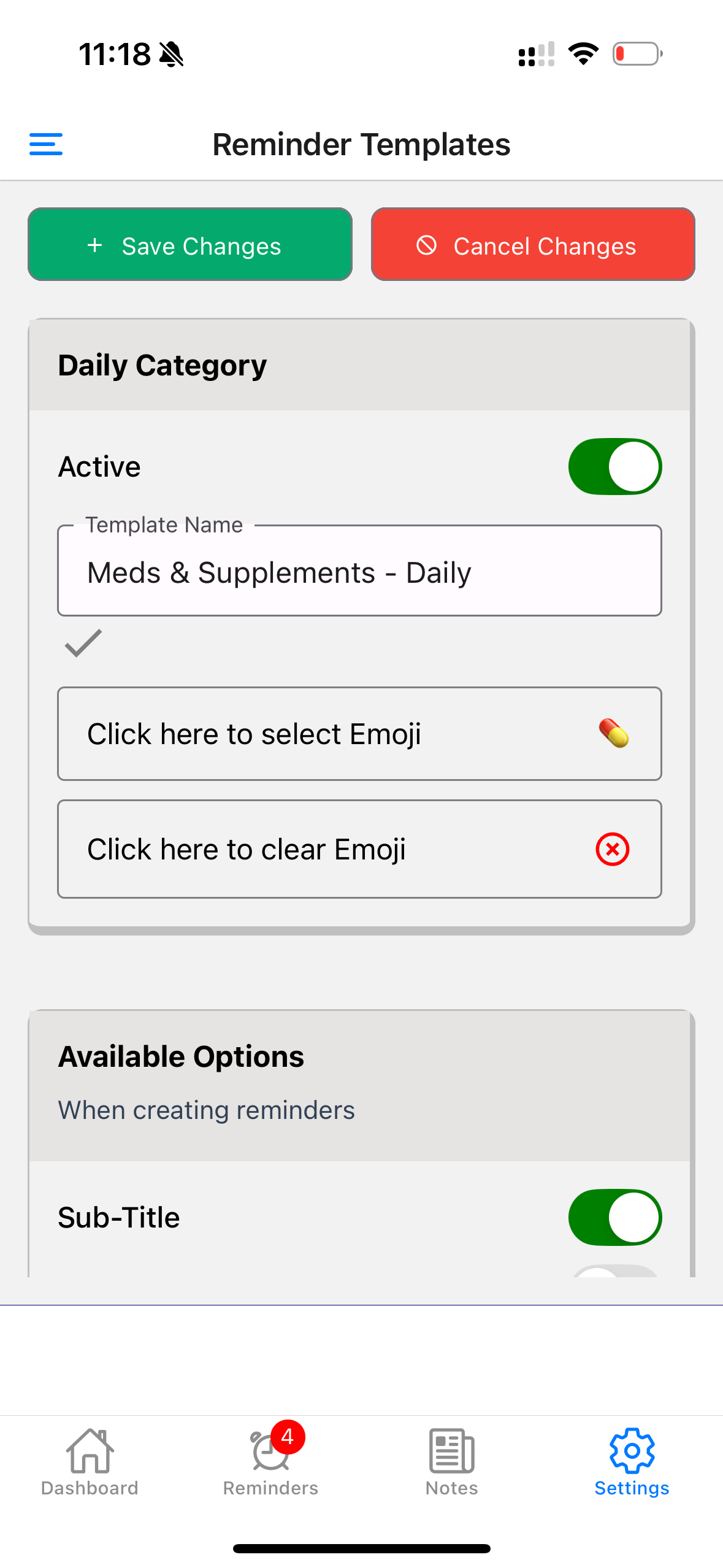Toggle the Active switch off

[x=614, y=466]
